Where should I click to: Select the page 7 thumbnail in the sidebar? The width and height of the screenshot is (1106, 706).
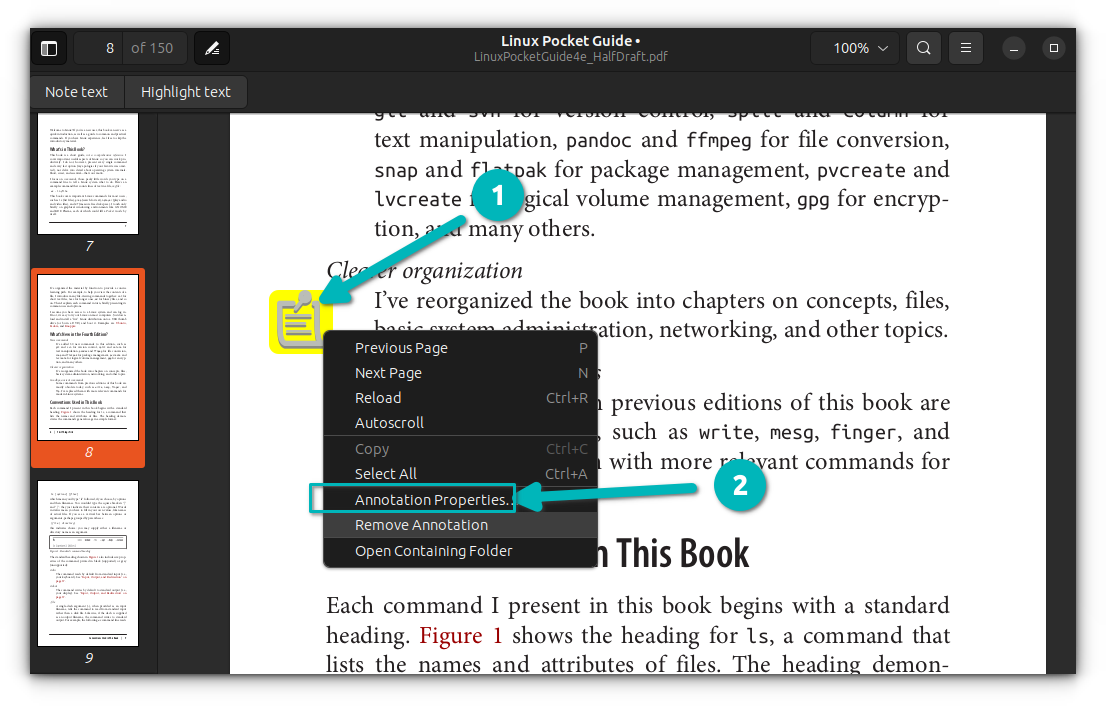tap(88, 173)
